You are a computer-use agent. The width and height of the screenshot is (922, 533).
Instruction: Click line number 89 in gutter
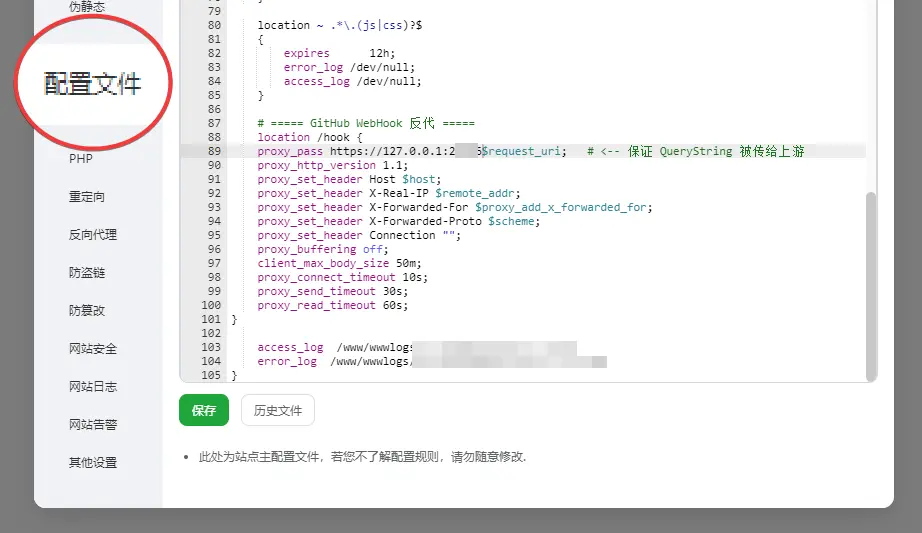click(214, 151)
